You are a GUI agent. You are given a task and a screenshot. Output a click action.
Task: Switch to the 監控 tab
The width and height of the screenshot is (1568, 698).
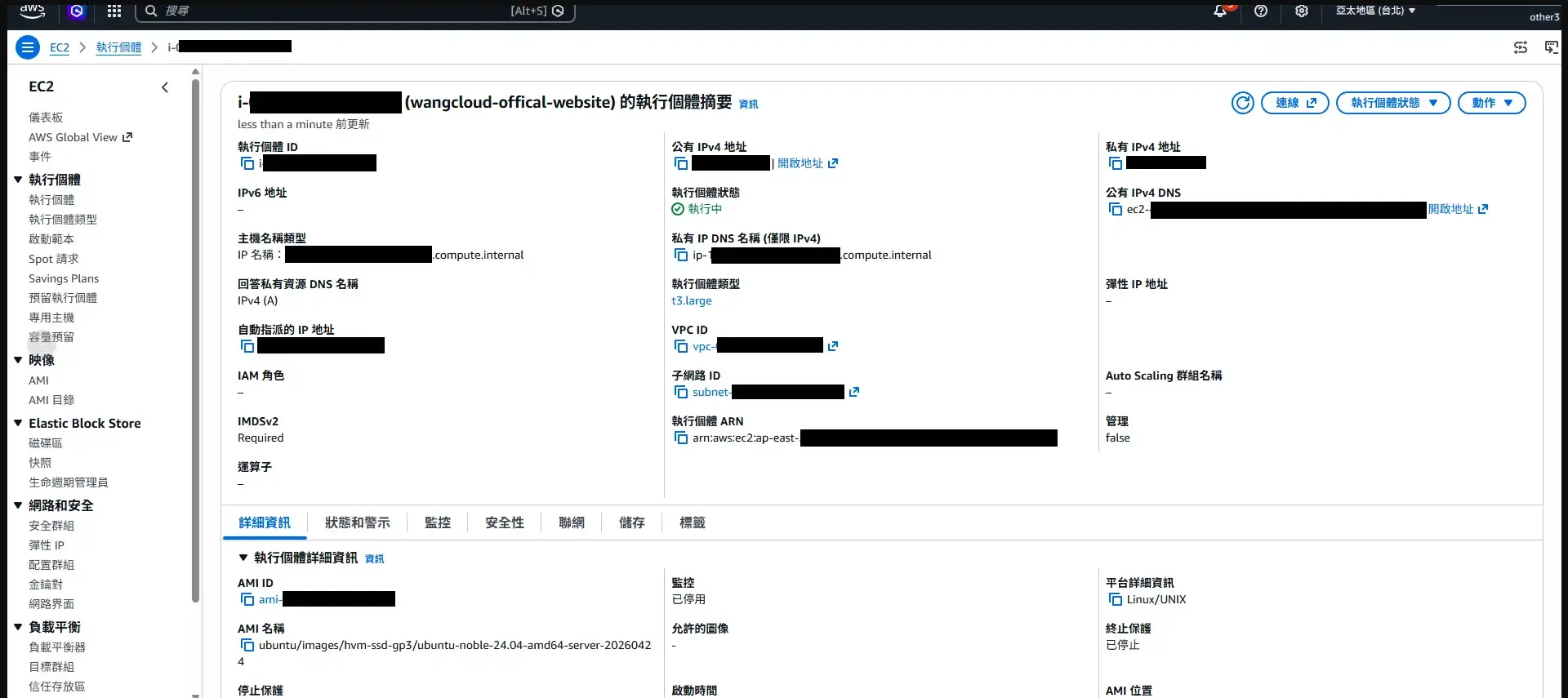coord(438,522)
